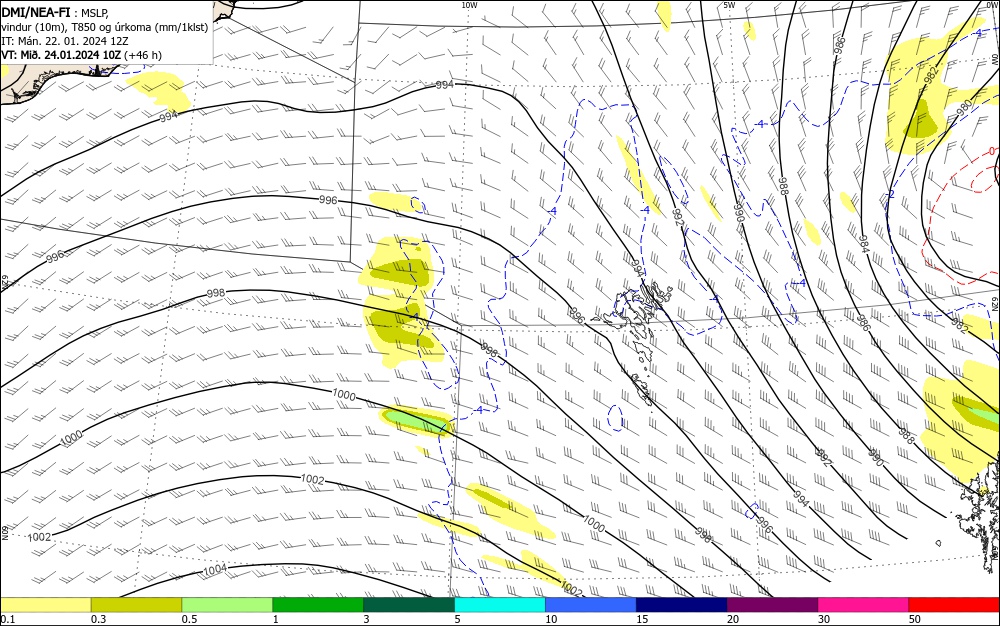Click the '20' legend value
The width and height of the screenshot is (1000, 626).
pos(733,619)
